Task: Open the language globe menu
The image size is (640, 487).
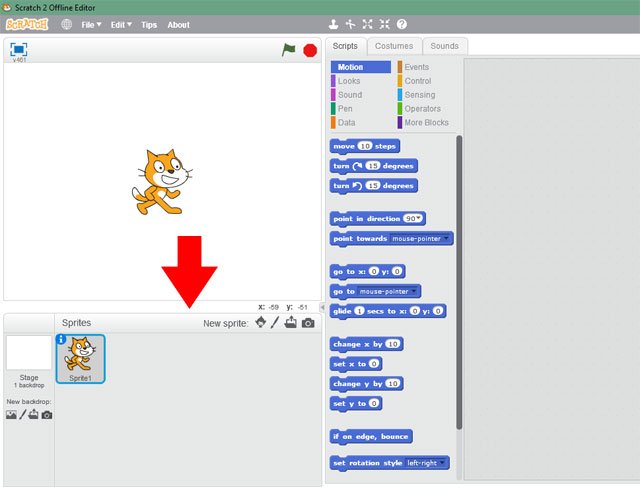Action: [x=66, y=24]
